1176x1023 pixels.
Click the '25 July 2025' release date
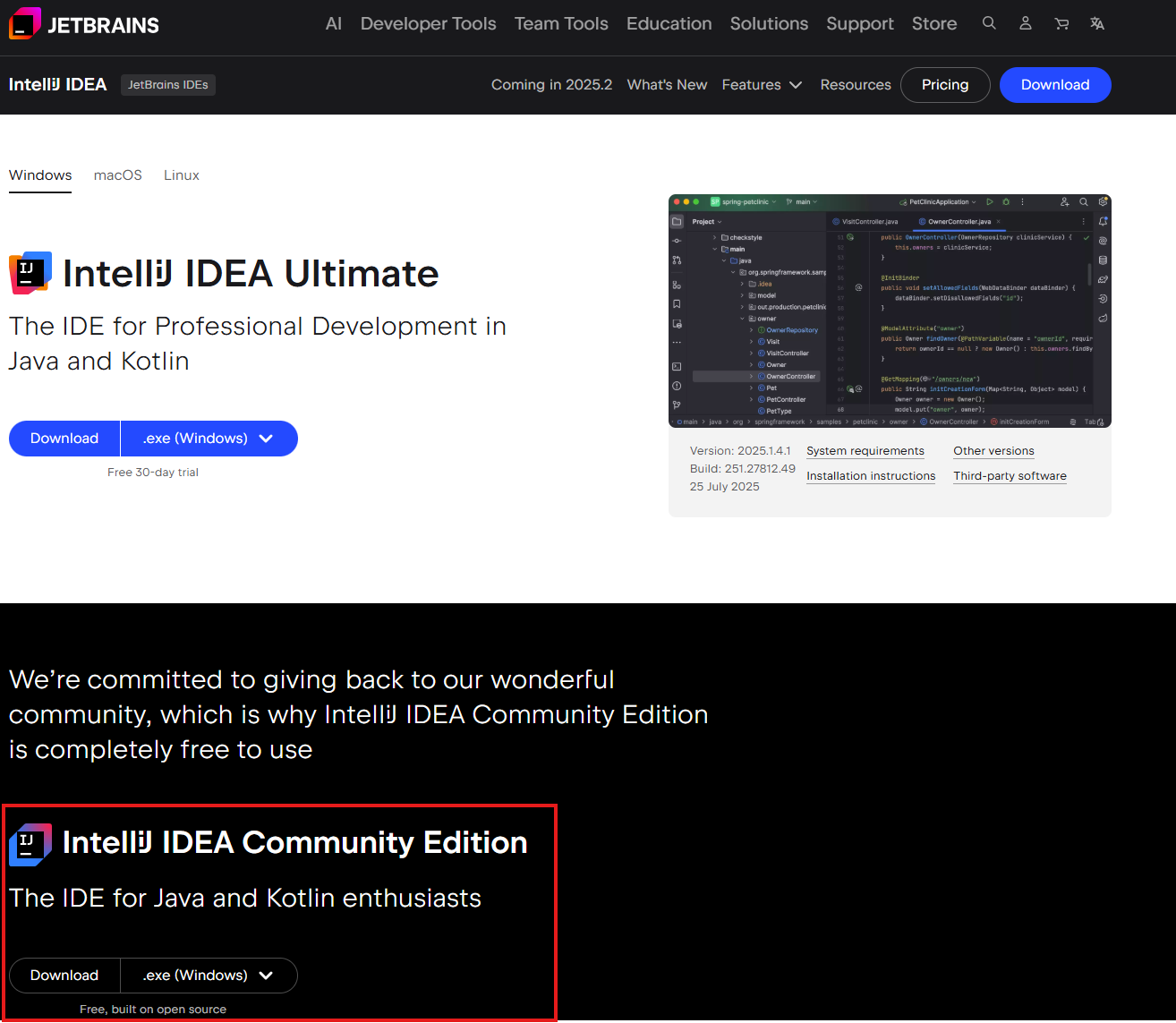725,487
